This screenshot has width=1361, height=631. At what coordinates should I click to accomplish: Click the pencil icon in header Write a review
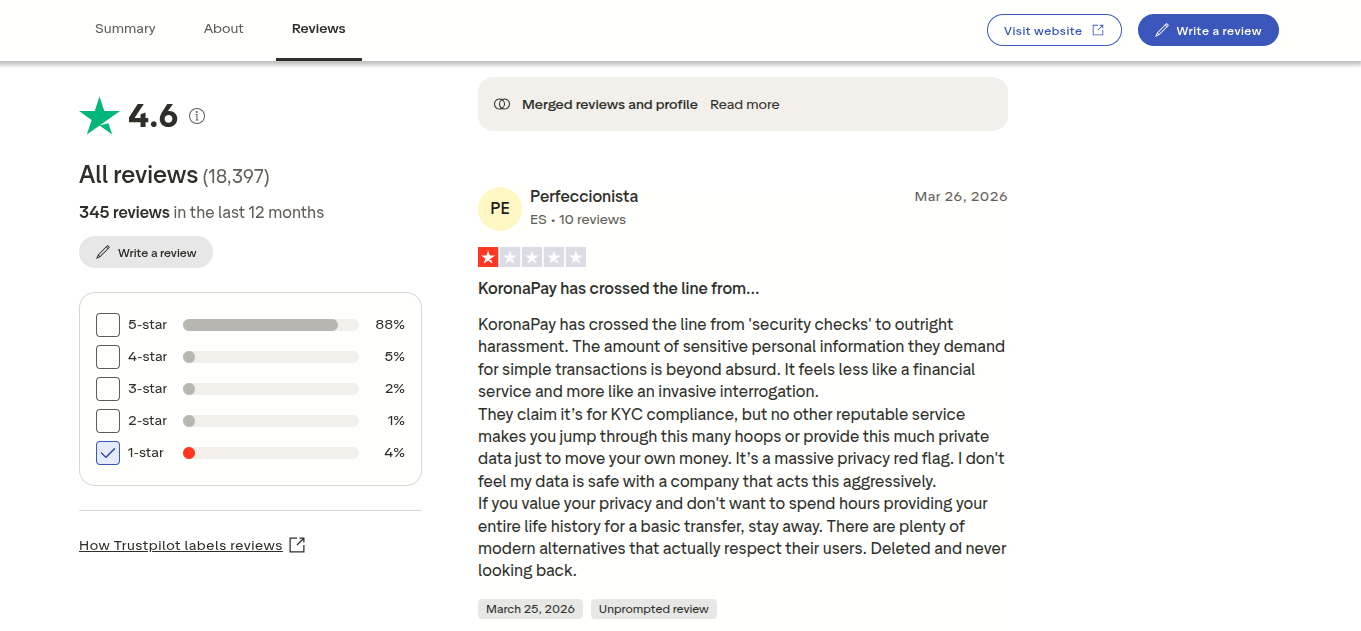(1161, 30)
